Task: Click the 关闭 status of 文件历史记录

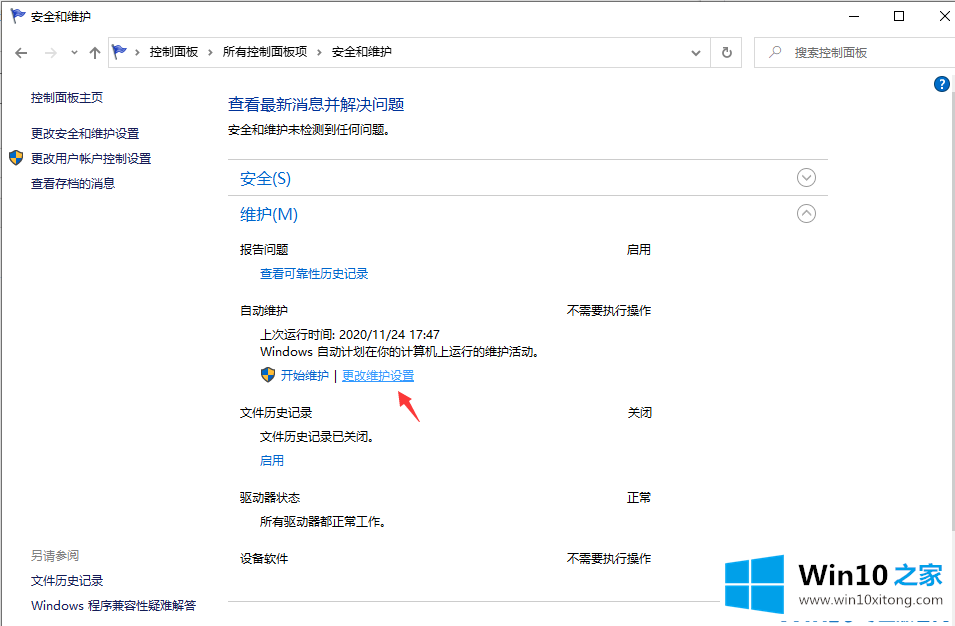Action: 640,413
